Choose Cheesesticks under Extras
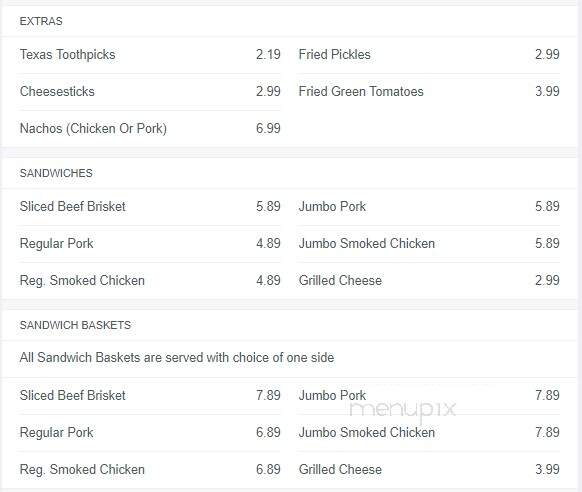 tap(150, 92)
